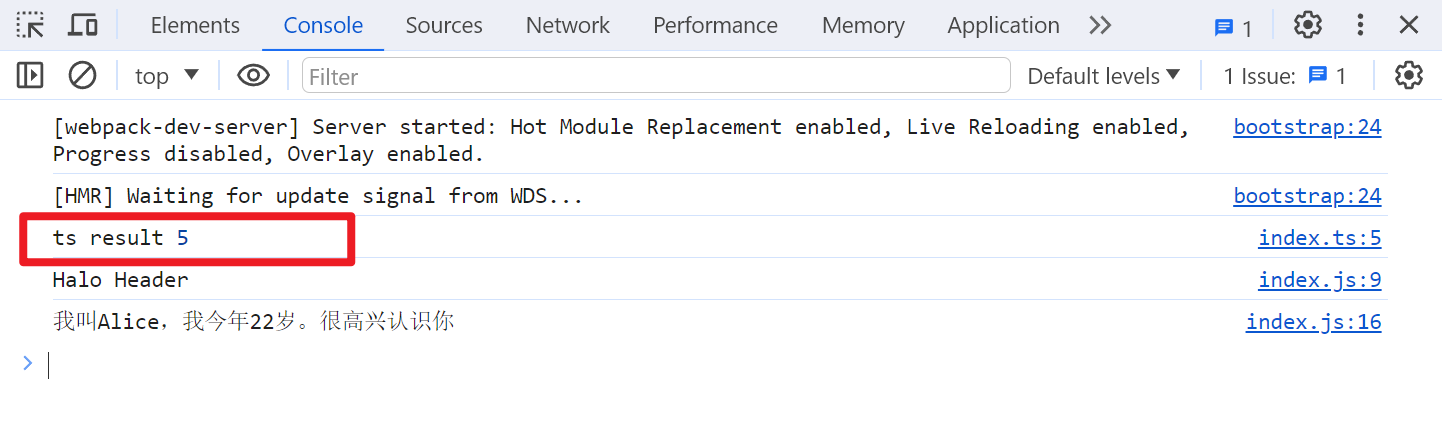The image size is (1442, 437).
Task: Clear the console with the ban icon
Action: pos(82,75)
